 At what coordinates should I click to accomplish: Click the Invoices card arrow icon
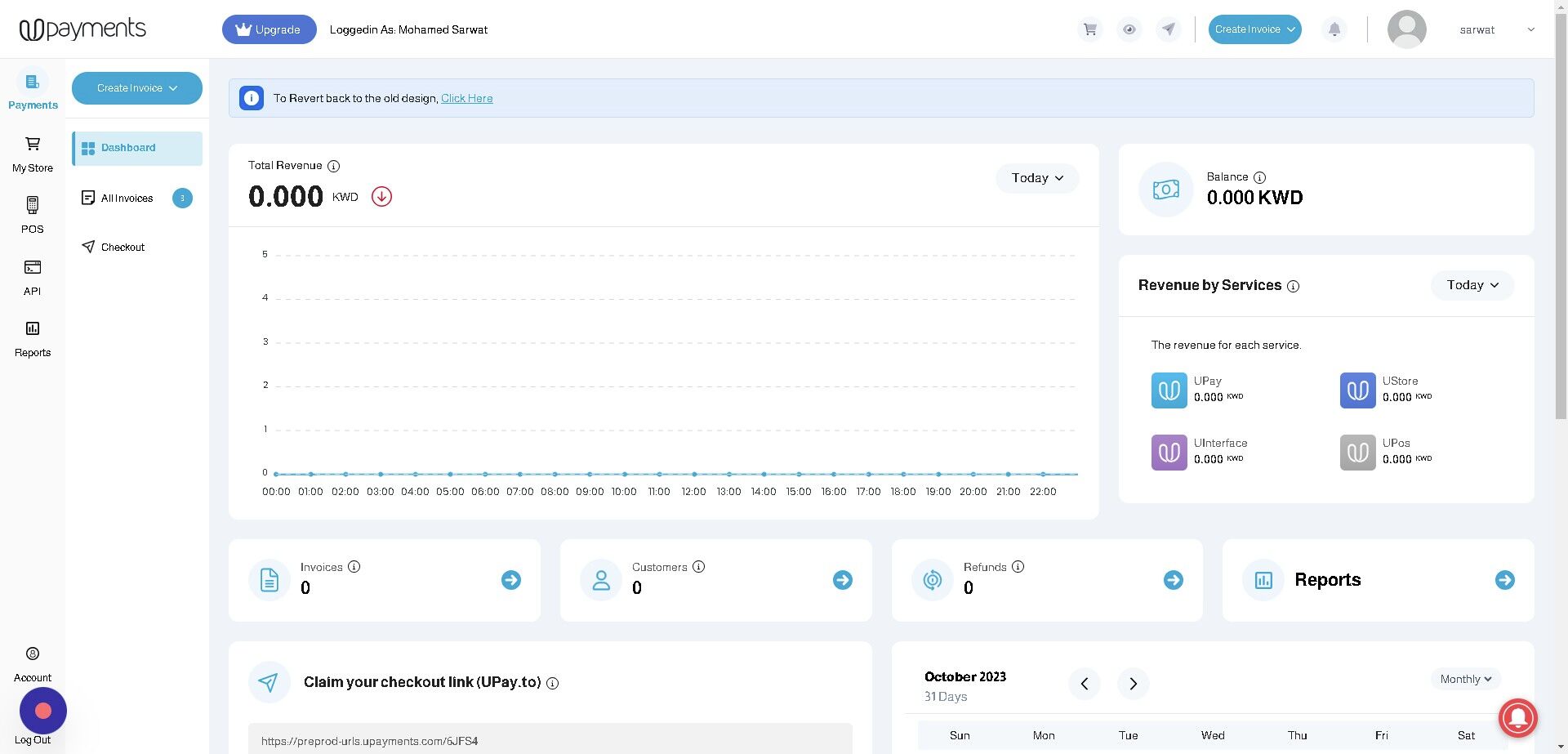[x=511, y=580]
